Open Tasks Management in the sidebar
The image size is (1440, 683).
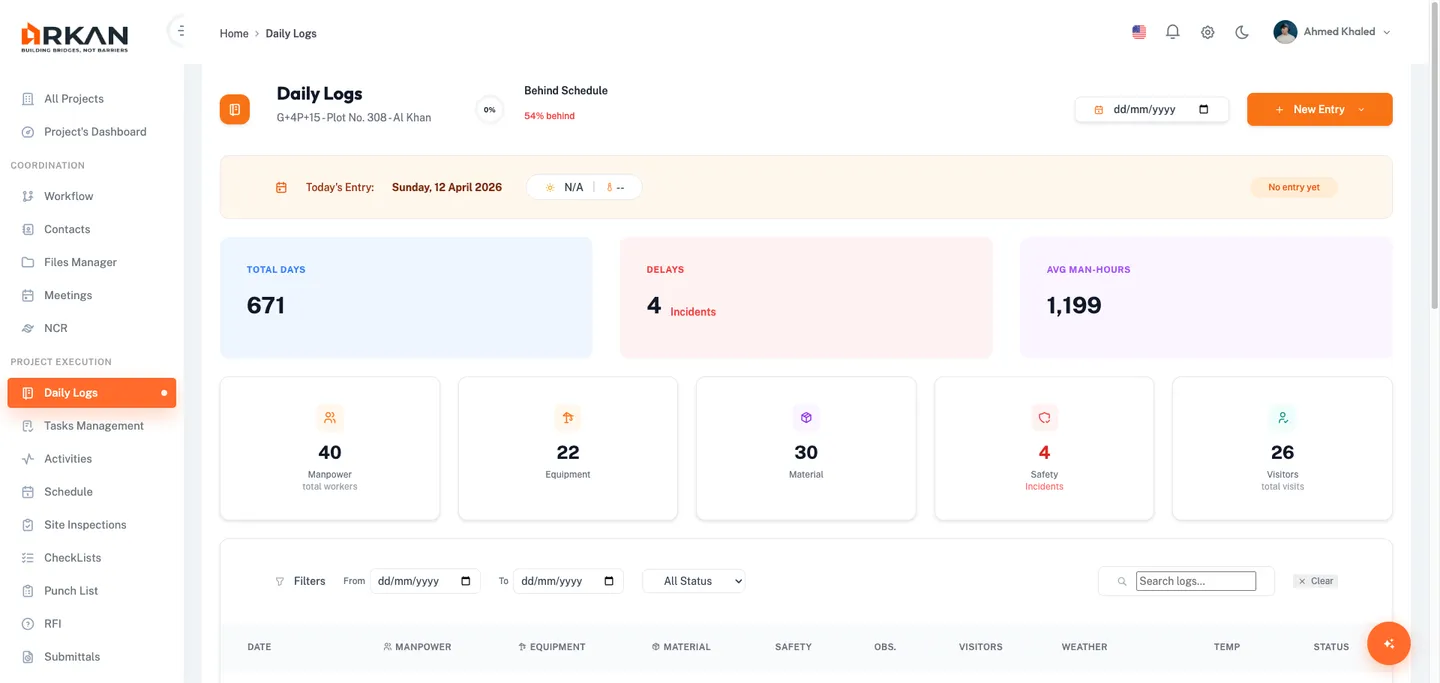[x=94, y=426]
